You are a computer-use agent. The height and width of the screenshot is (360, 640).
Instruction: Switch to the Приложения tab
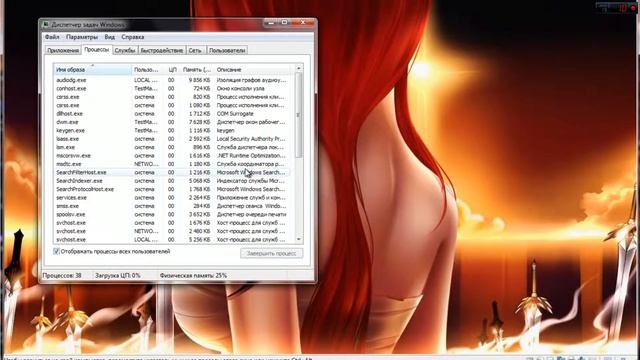(x=63, y=51)
